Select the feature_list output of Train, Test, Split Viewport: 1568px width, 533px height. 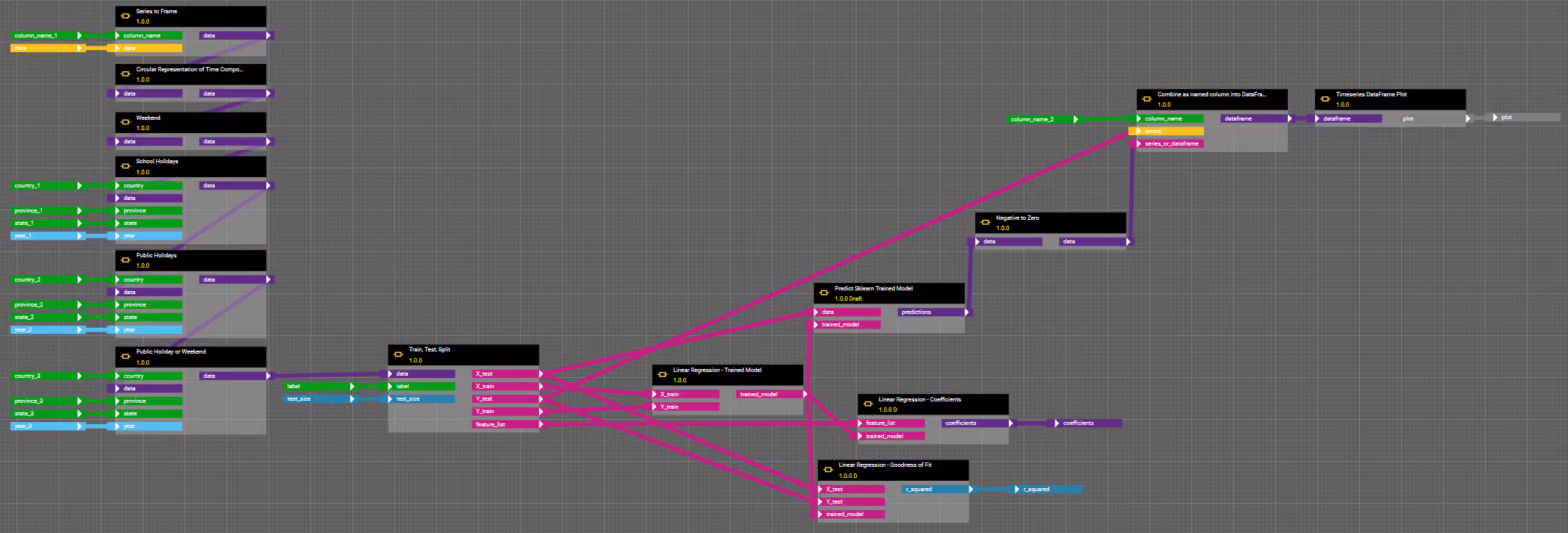[507, 425]
